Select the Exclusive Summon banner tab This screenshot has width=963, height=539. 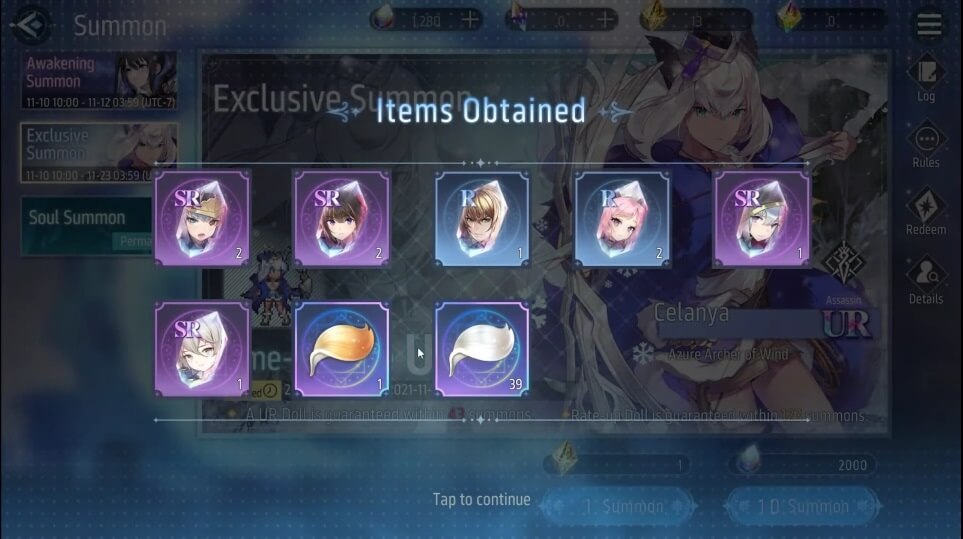click(x=99, y=153)
